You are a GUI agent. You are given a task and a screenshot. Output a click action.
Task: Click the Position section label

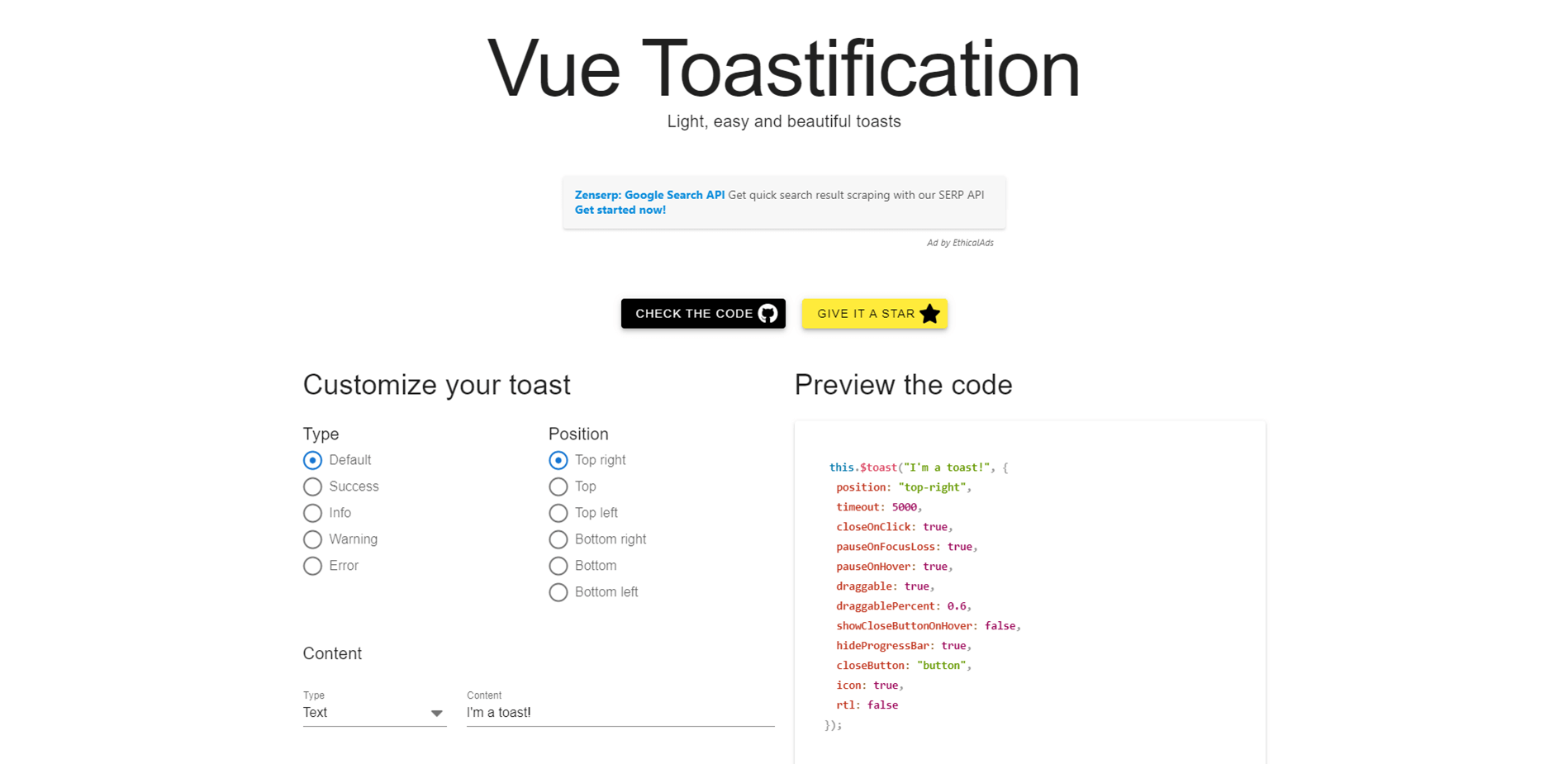pos(578,434)
